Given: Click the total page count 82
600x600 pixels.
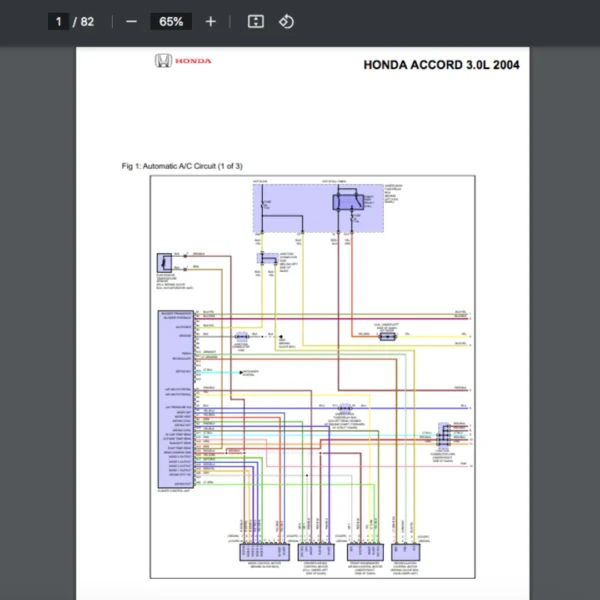Looking at the screenshot, I should coord(87,21).
